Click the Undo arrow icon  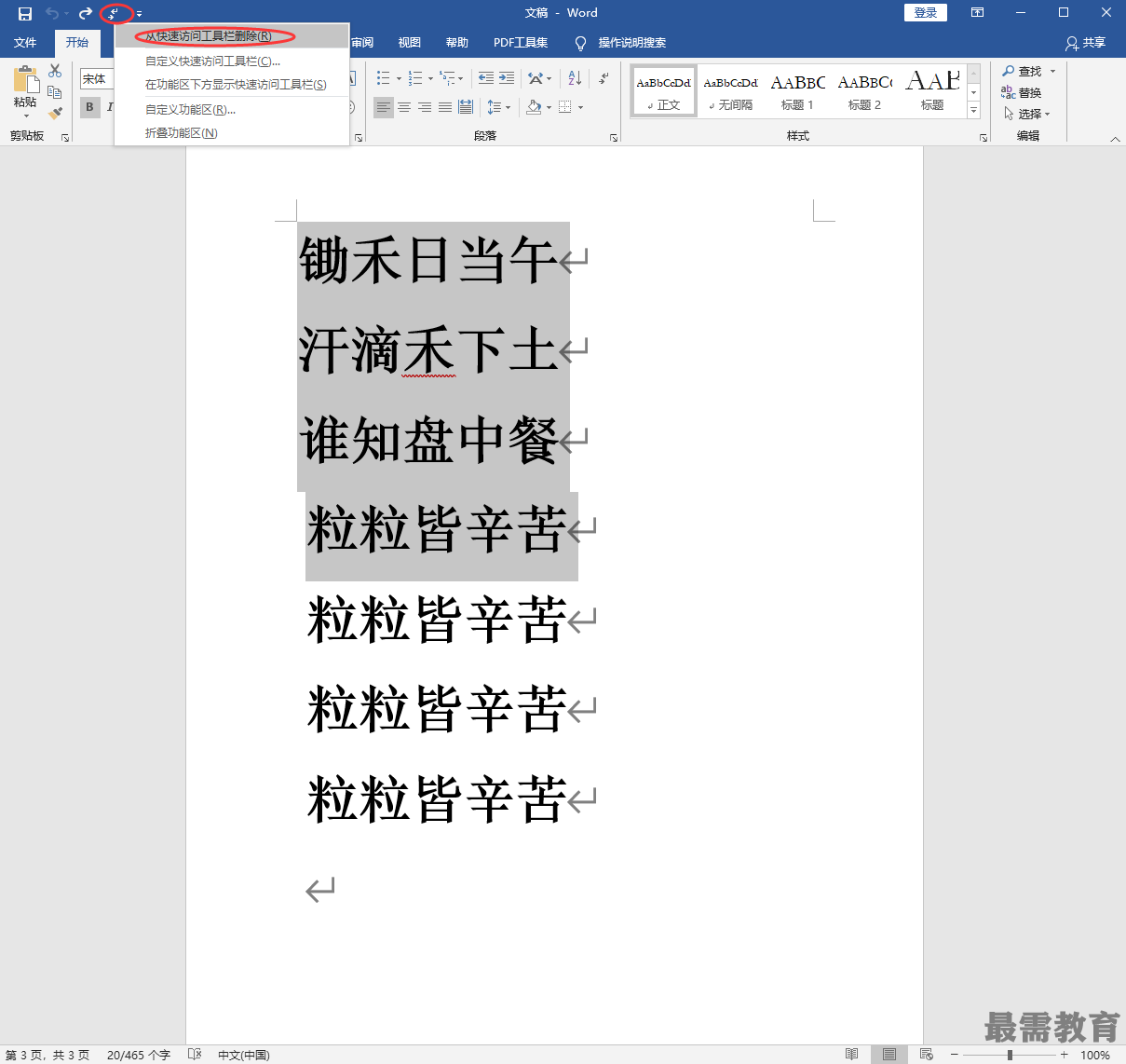(52, 13)
